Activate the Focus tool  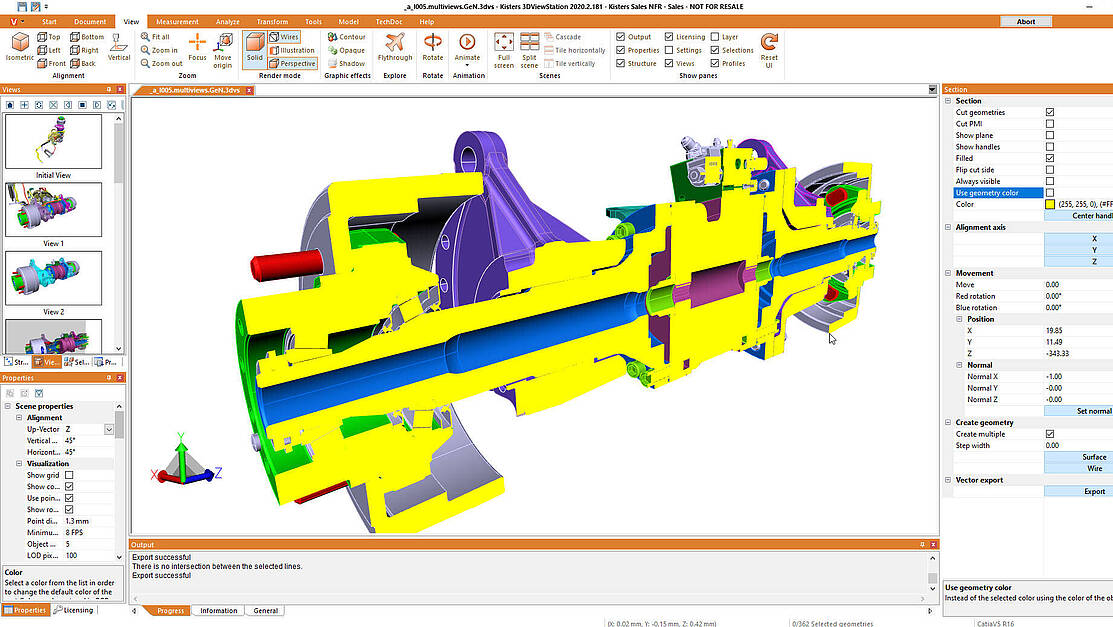tap(197, 48)
